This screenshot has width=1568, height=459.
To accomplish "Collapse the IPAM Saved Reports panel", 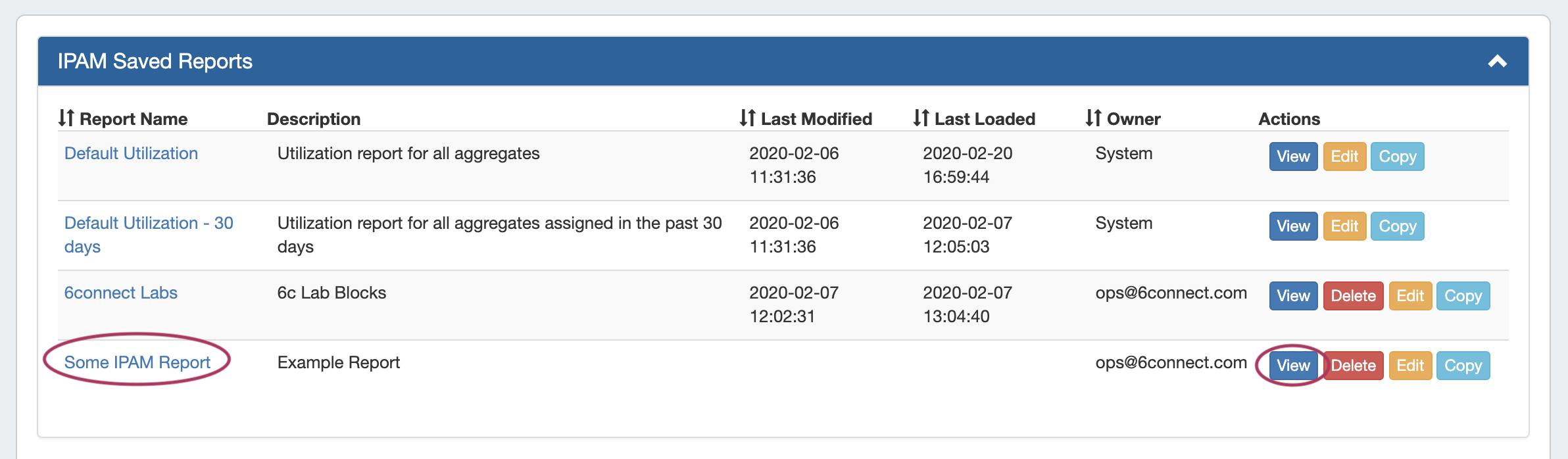I will pos(1497,62).
